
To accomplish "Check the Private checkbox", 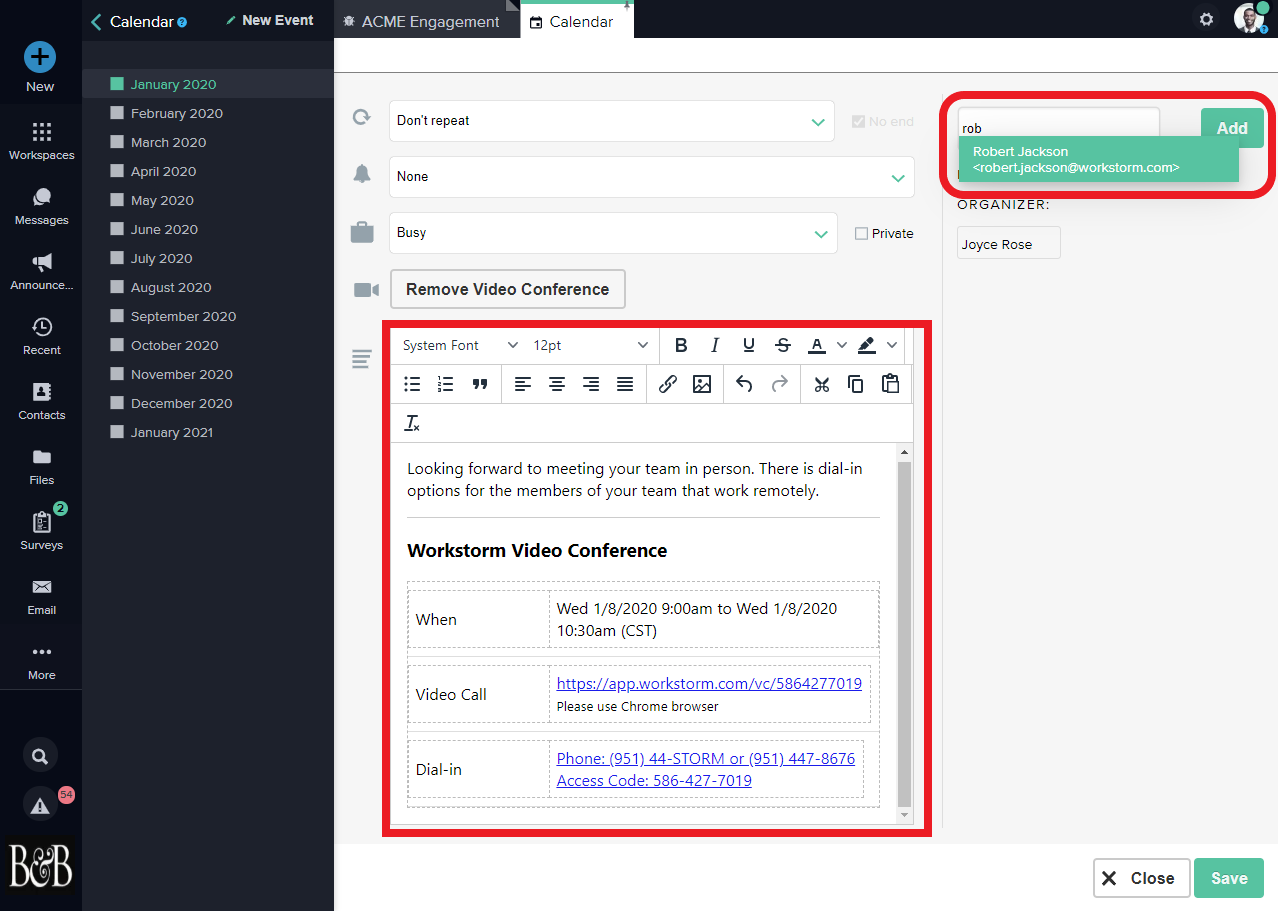I will (861, 233).
